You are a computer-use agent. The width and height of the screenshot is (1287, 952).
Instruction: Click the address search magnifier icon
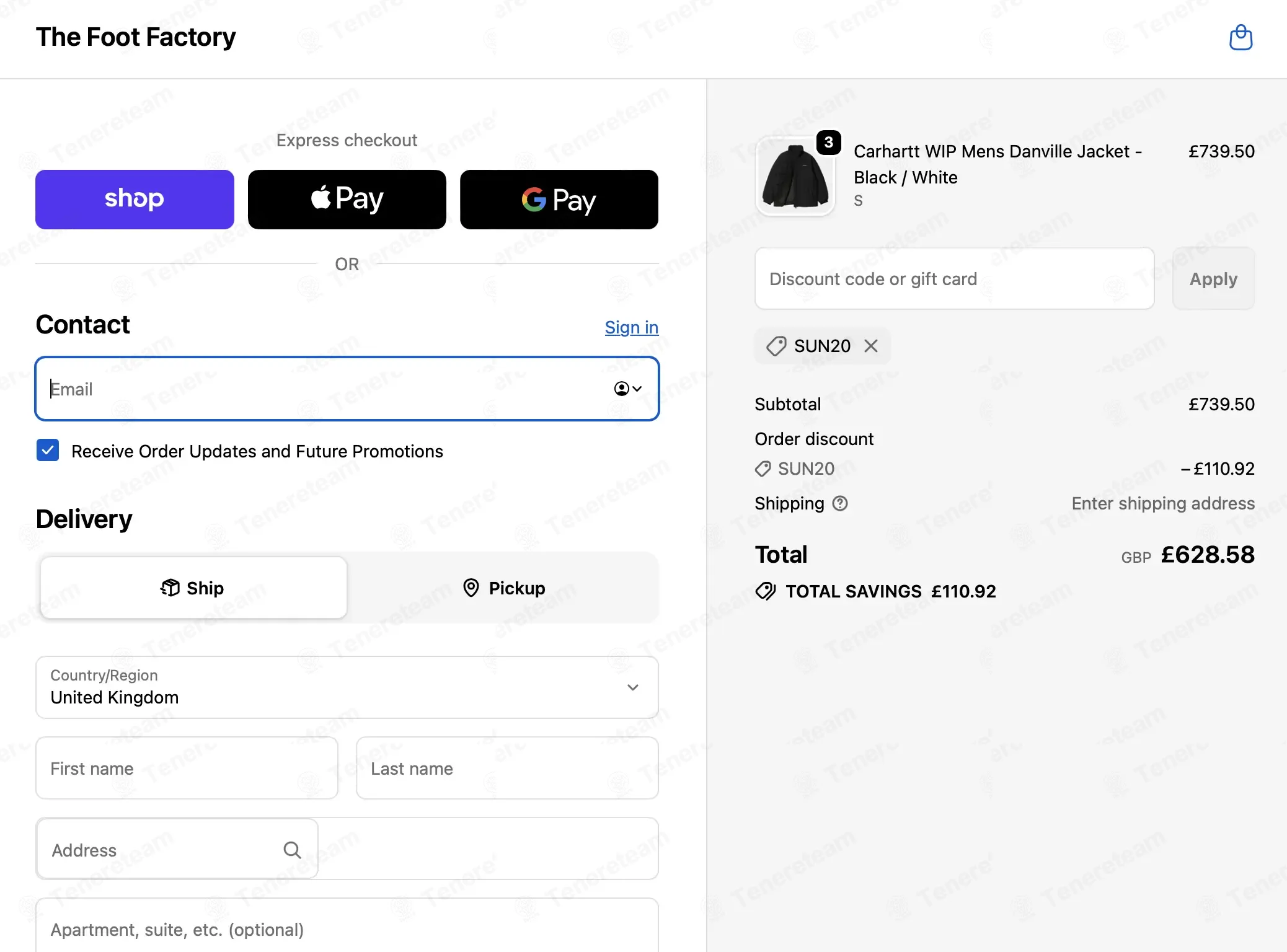tap(292, 850)
